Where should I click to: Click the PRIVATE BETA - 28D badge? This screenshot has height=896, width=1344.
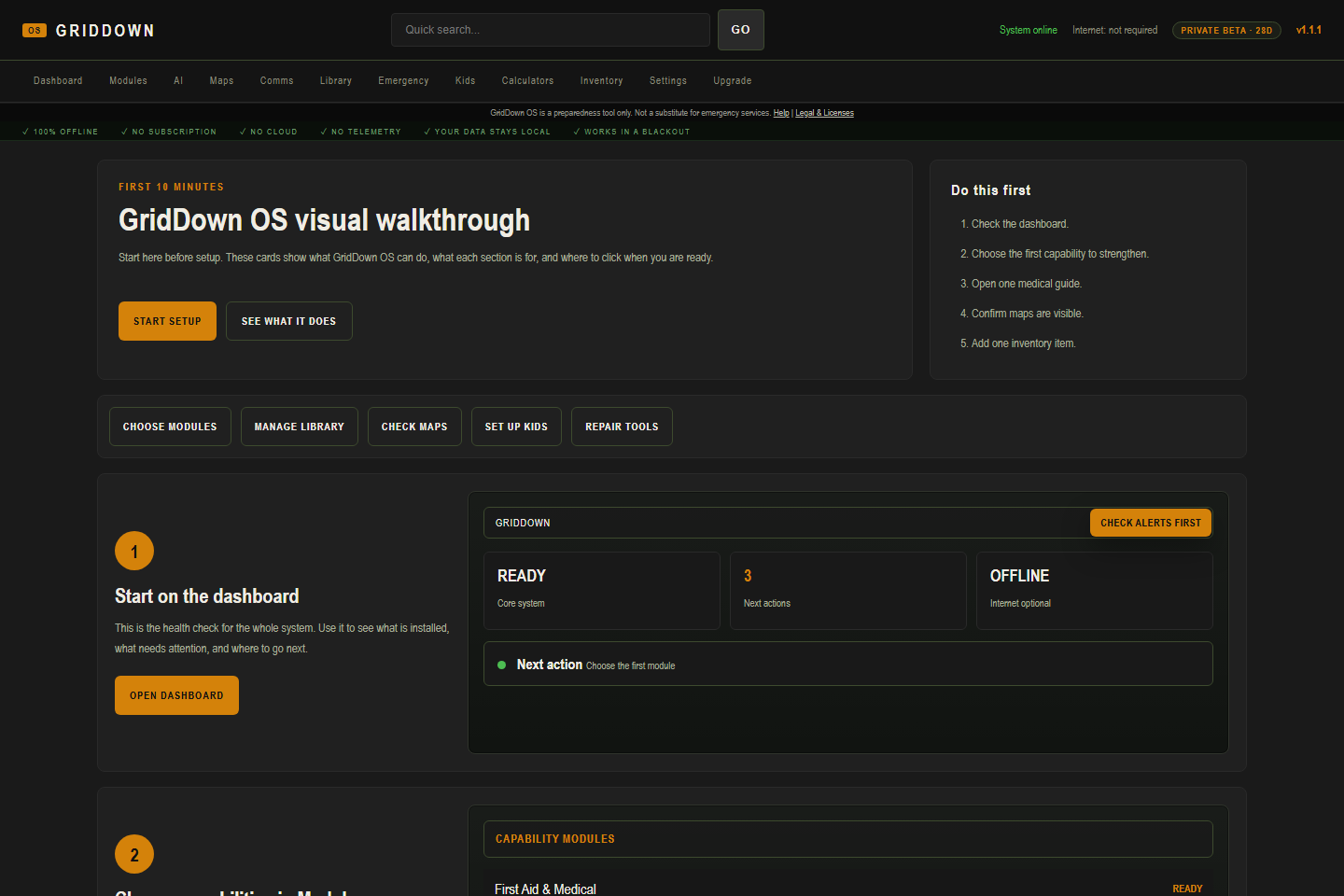point(1226,30)
